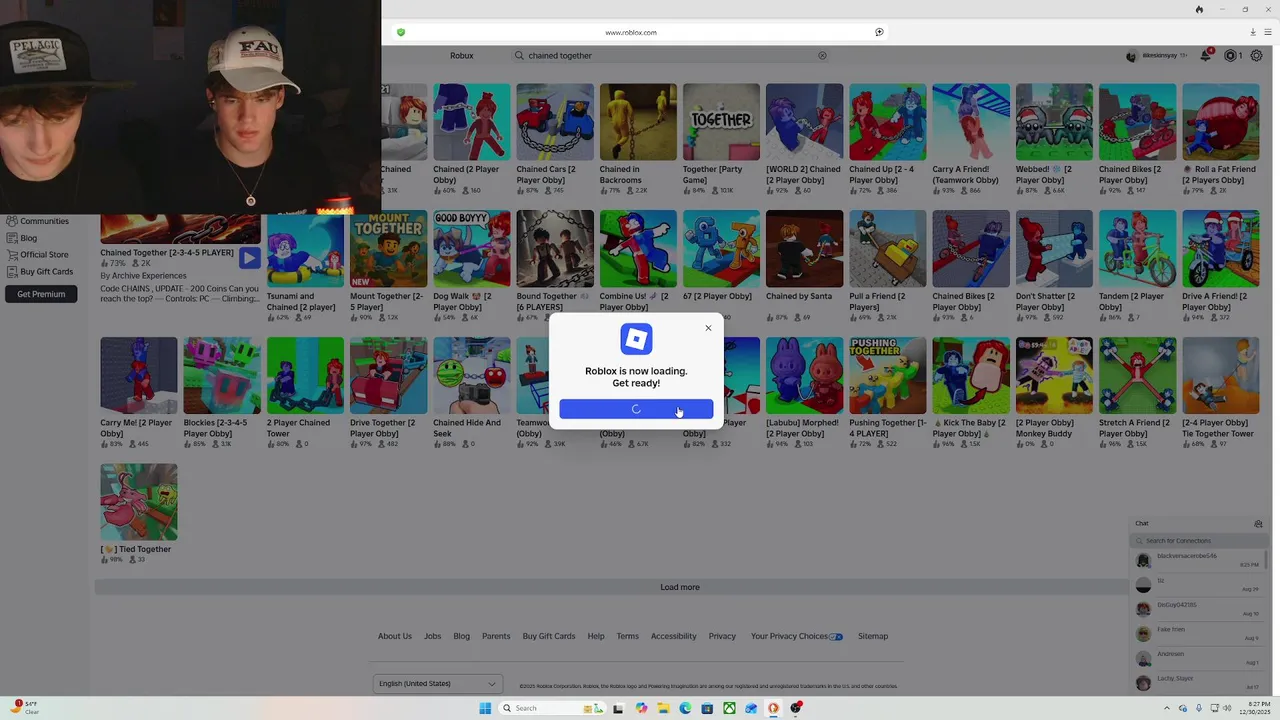This screenshot has height=720, width=1280.
Task: Click the browser shield icon in address bar
Action: point(401,32)
